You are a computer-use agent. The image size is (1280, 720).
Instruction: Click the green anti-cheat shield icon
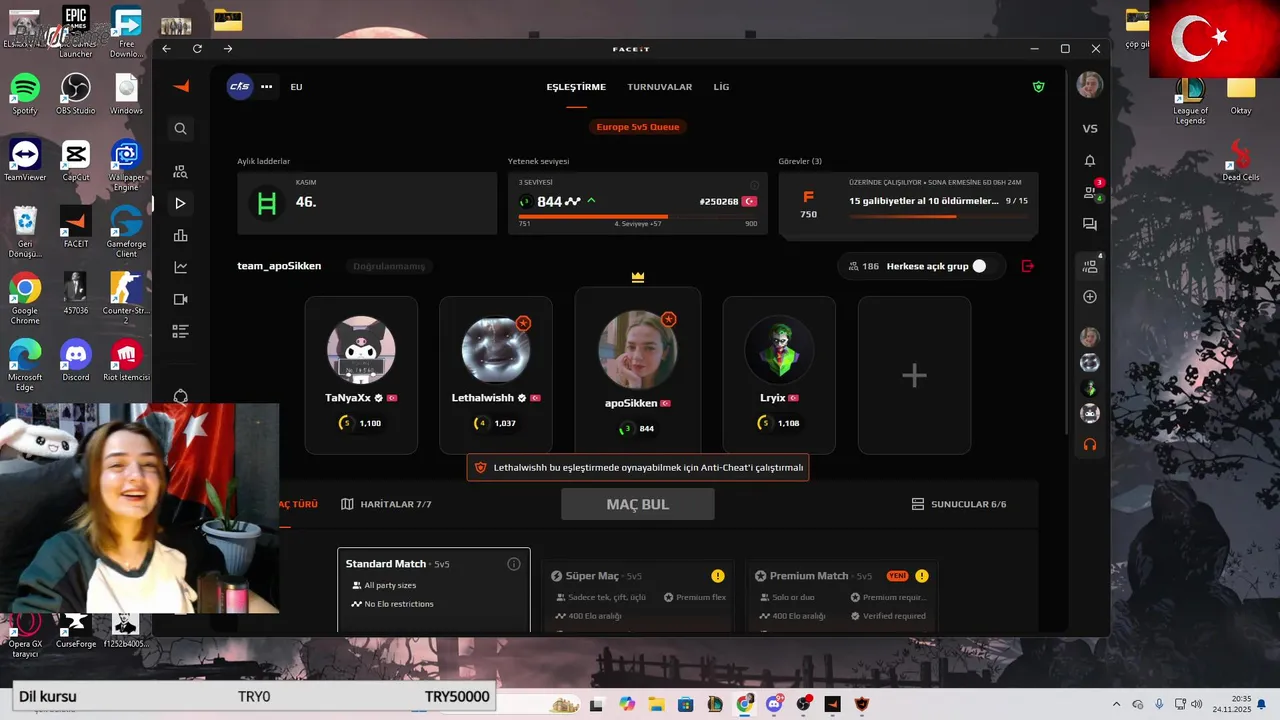pos(1038,87)
